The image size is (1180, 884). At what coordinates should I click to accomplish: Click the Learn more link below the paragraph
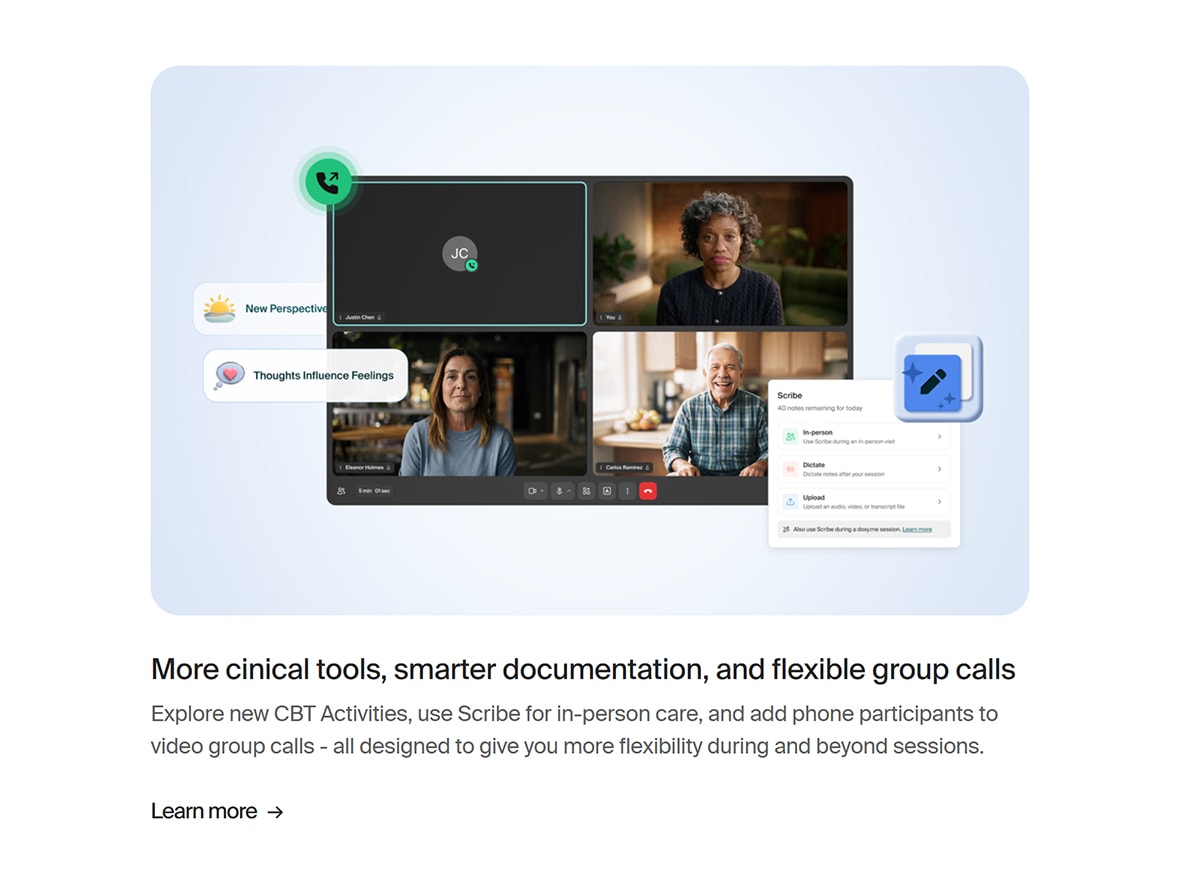(217, 811)
